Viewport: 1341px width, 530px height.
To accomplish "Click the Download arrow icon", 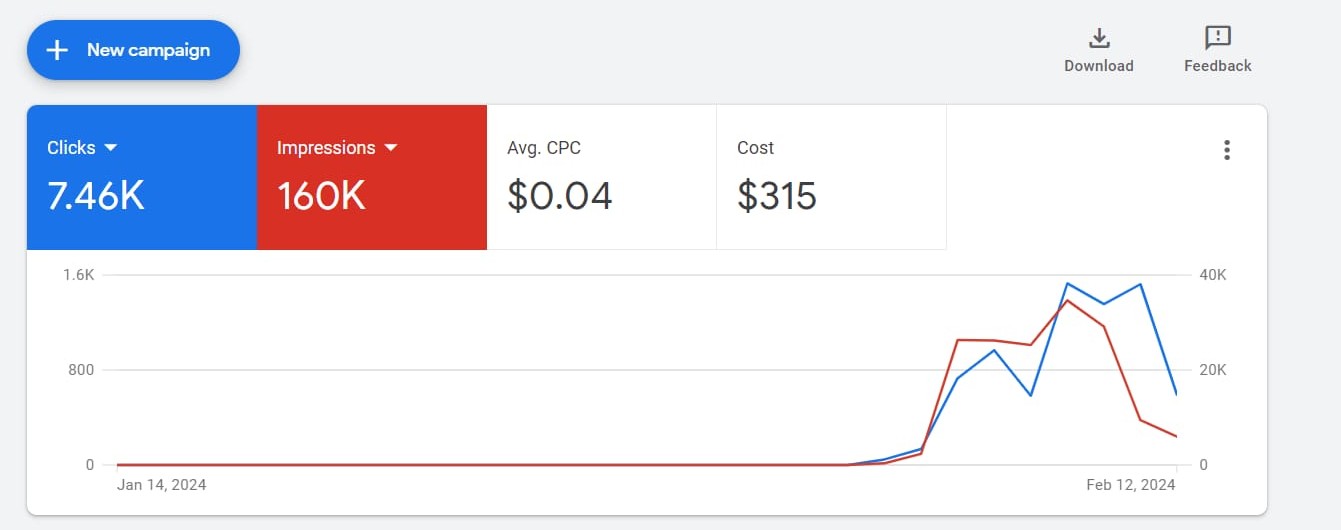I will (1099, 38).
